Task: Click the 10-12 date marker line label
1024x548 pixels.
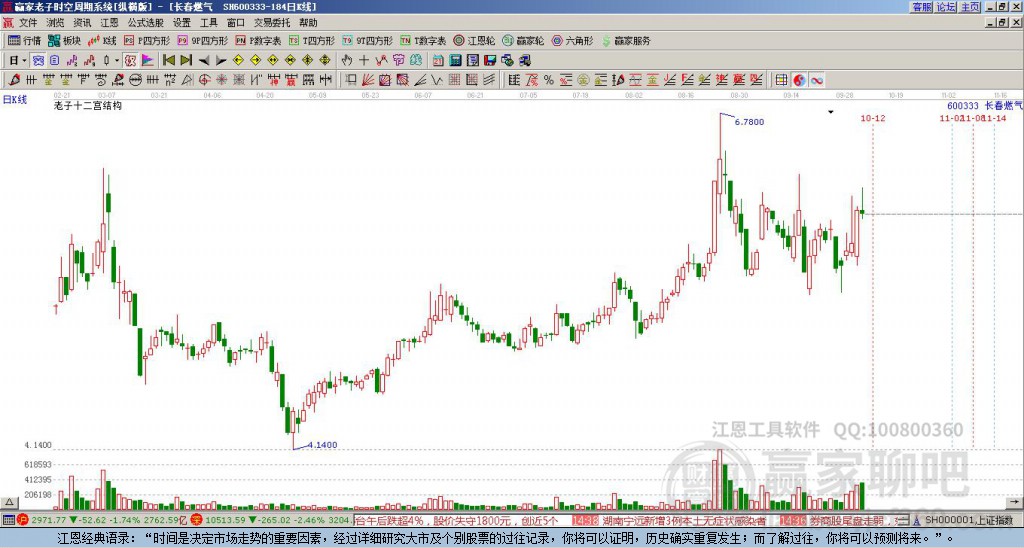Action: pos(873,119)
